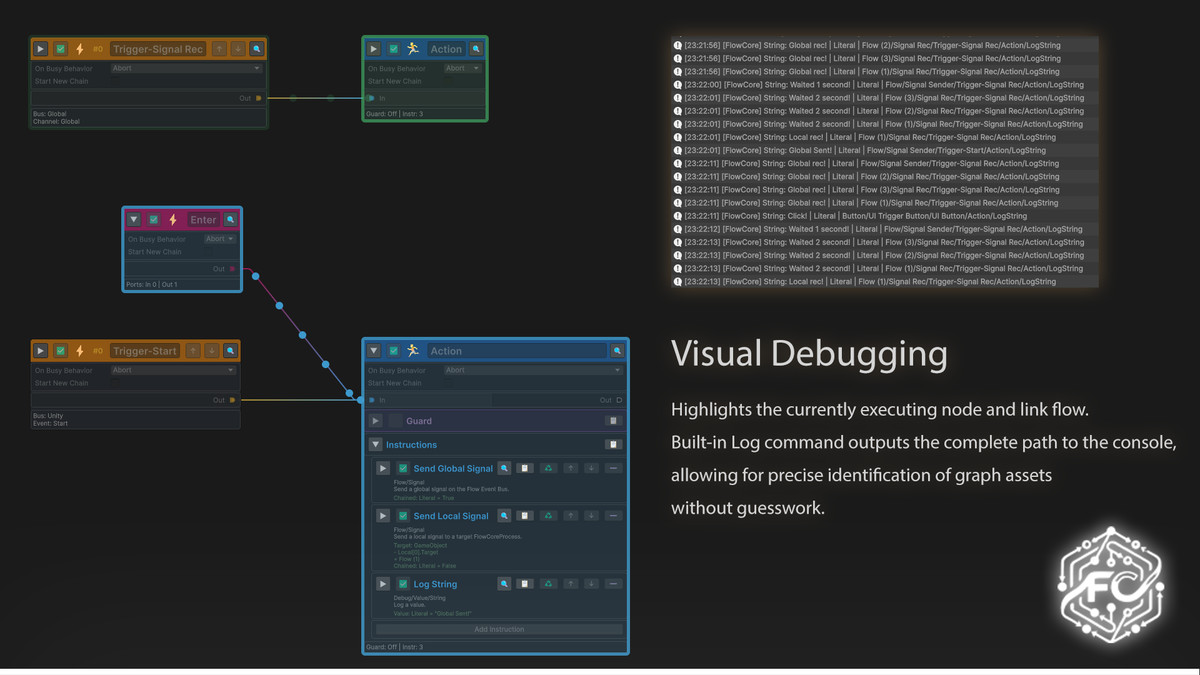The image size is (1200, 675).
Task: Disable the Send Local Signal checkbox
Action: [x=403, y=516]
